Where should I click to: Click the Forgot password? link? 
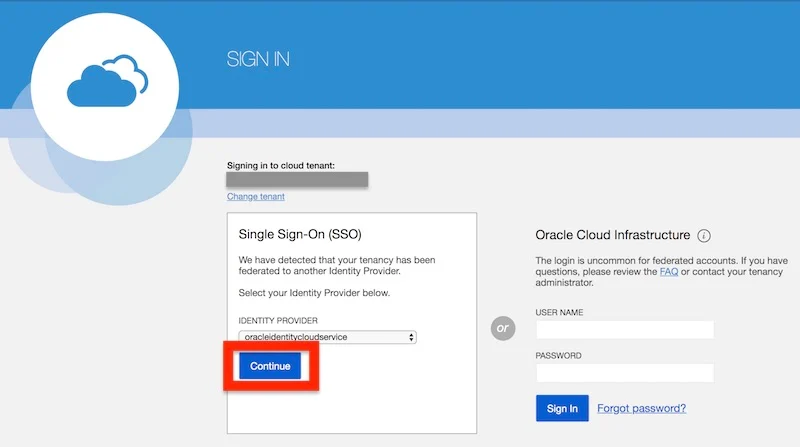(x=641, y=408)
